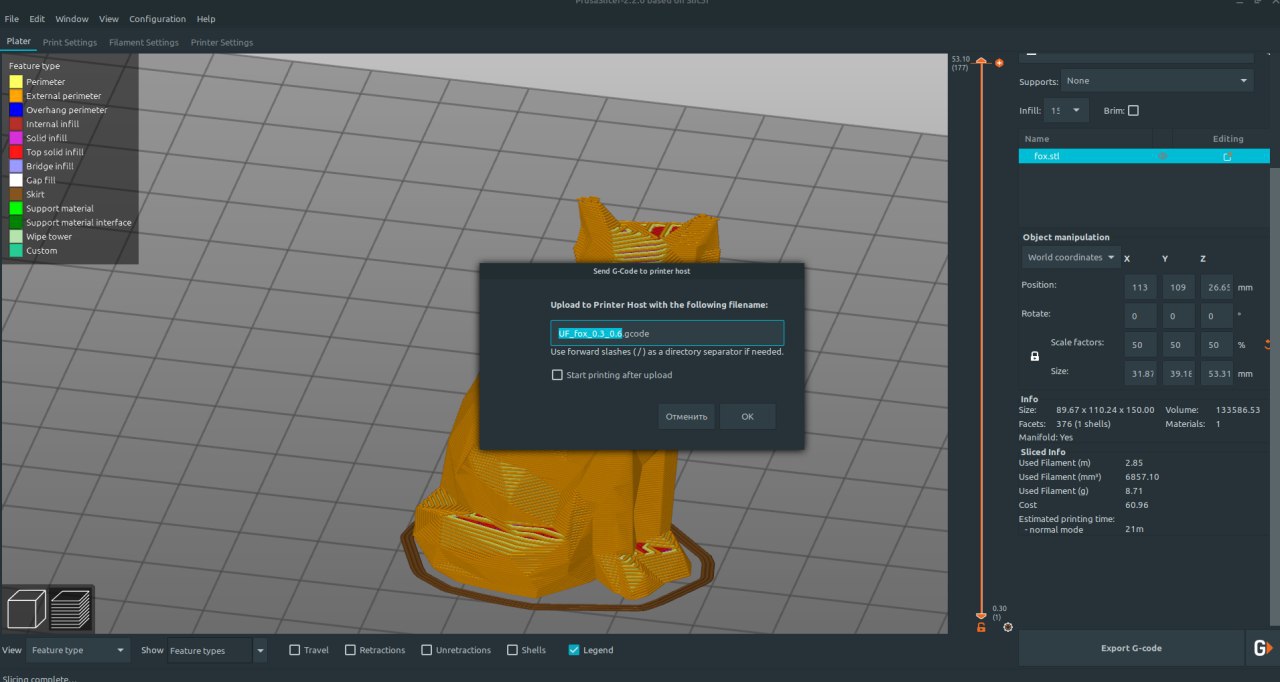This screenshot has height=682, width=1280.
Task: Open the Window menu
Action: (71, 19)
